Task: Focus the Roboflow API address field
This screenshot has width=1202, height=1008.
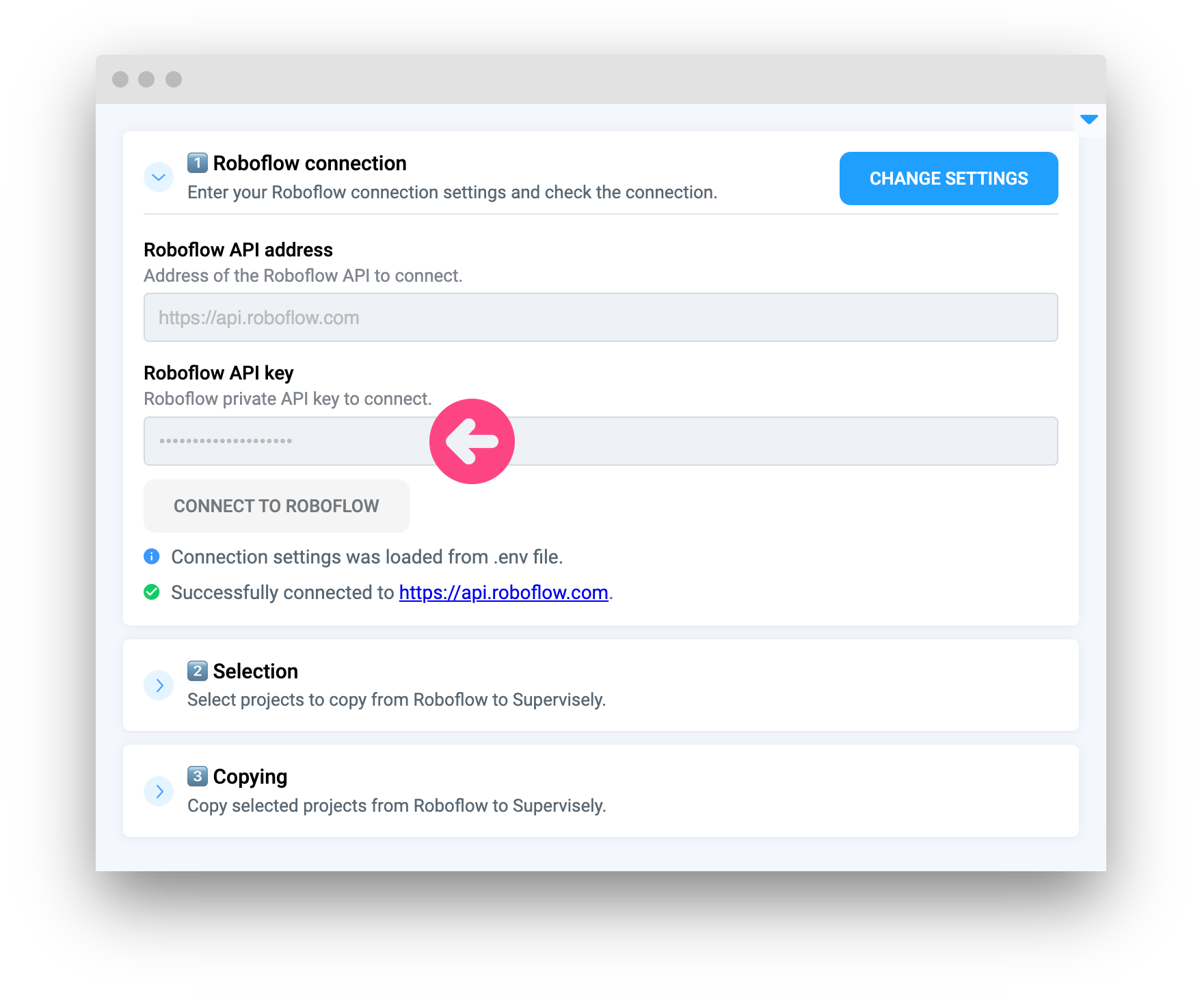Action: [x=600, y=317]
